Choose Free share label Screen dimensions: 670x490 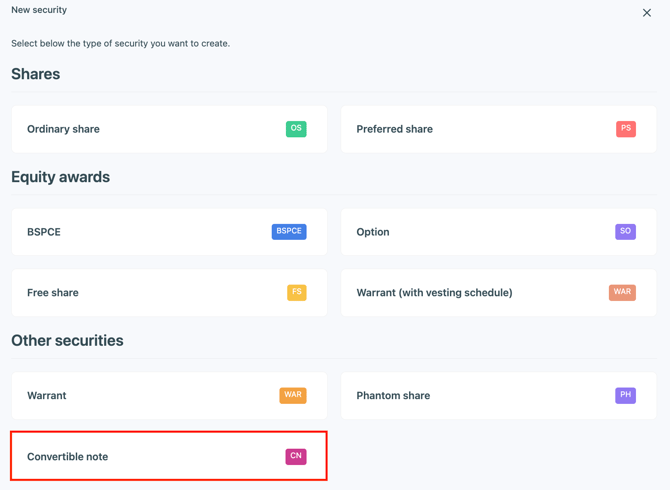tap(53, 293)
